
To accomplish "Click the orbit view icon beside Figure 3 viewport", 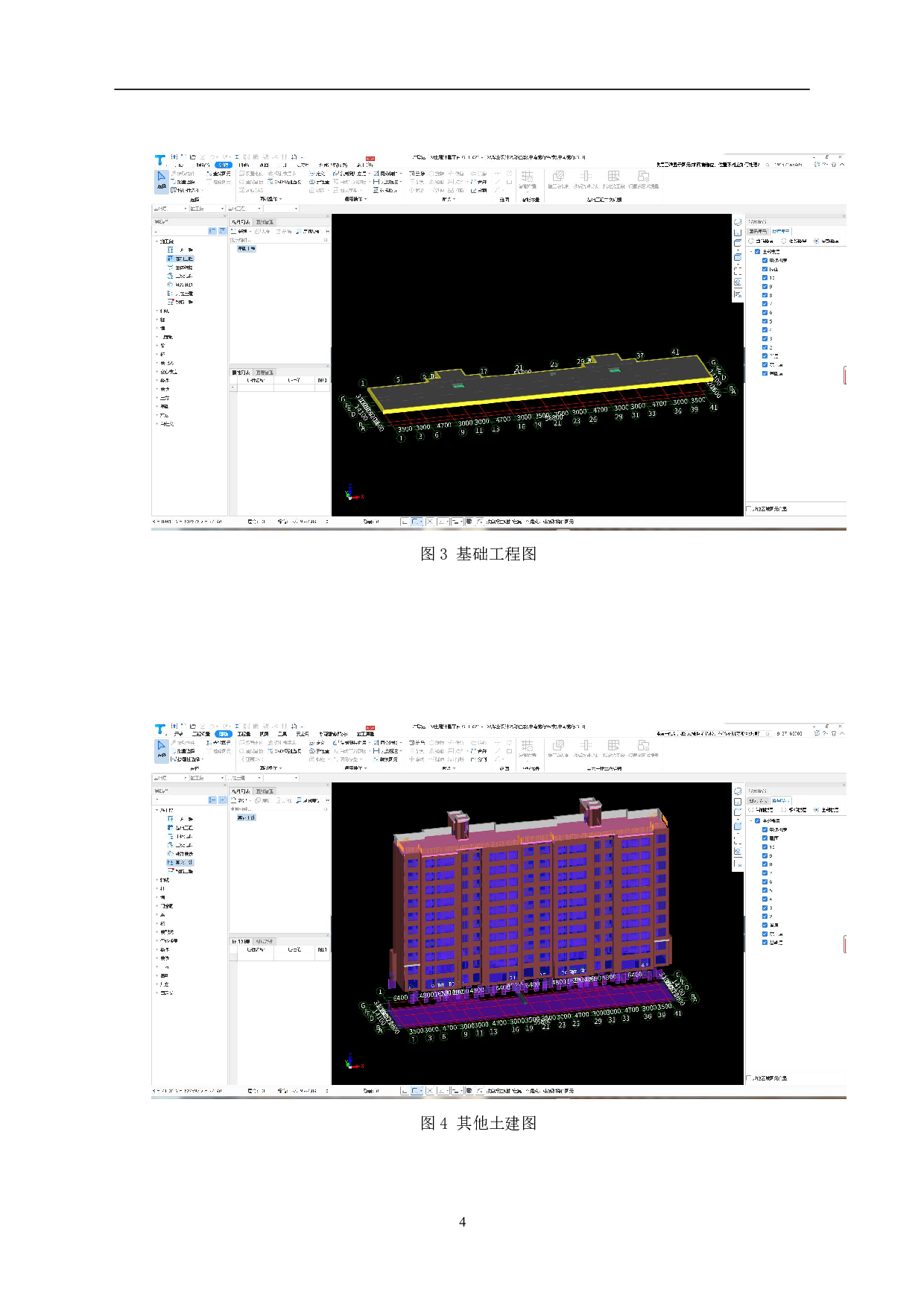I will 738,222.
